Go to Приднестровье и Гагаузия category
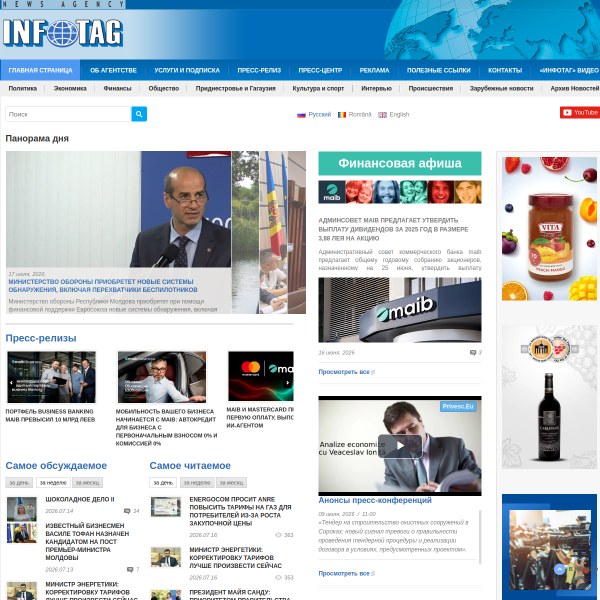600x600 pixels. point(236,88)
